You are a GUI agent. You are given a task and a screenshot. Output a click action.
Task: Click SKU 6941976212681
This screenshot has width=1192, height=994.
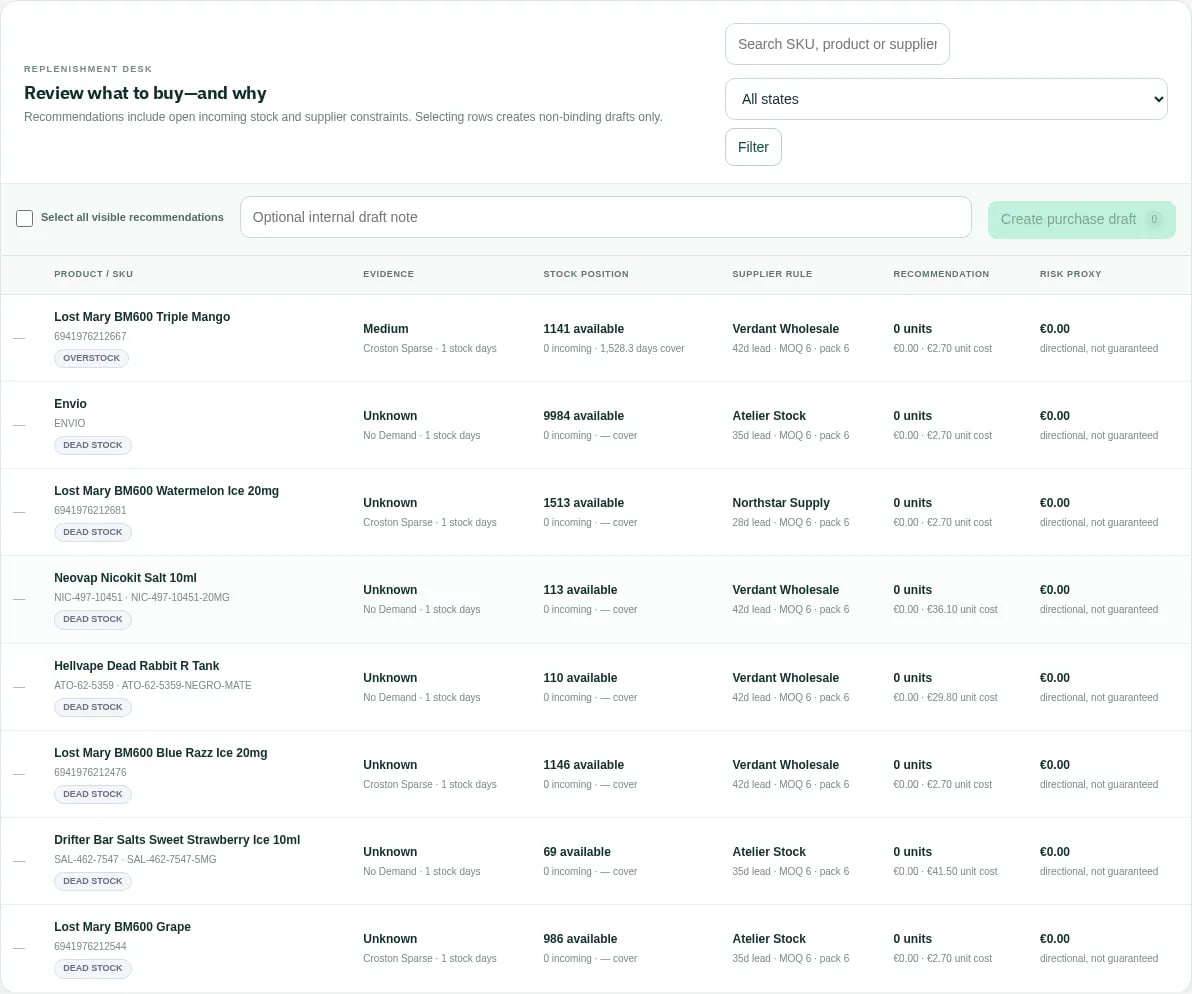(x=90, y=511)
